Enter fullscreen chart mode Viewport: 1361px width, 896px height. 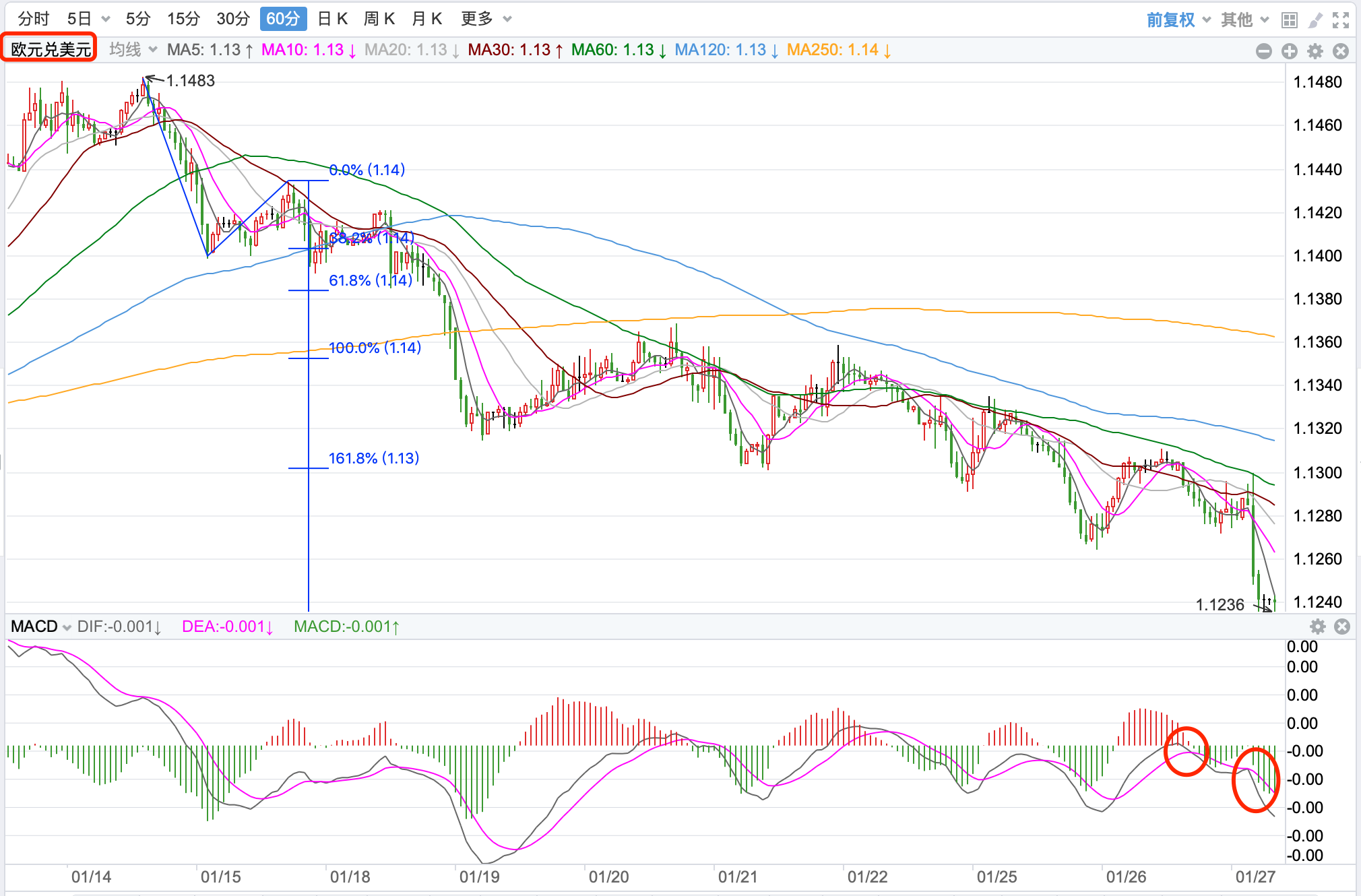click(1341, 20)
